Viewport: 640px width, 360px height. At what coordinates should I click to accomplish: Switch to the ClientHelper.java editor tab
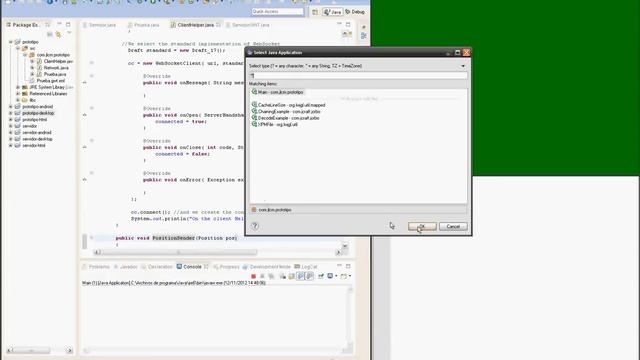coord(196,25)
